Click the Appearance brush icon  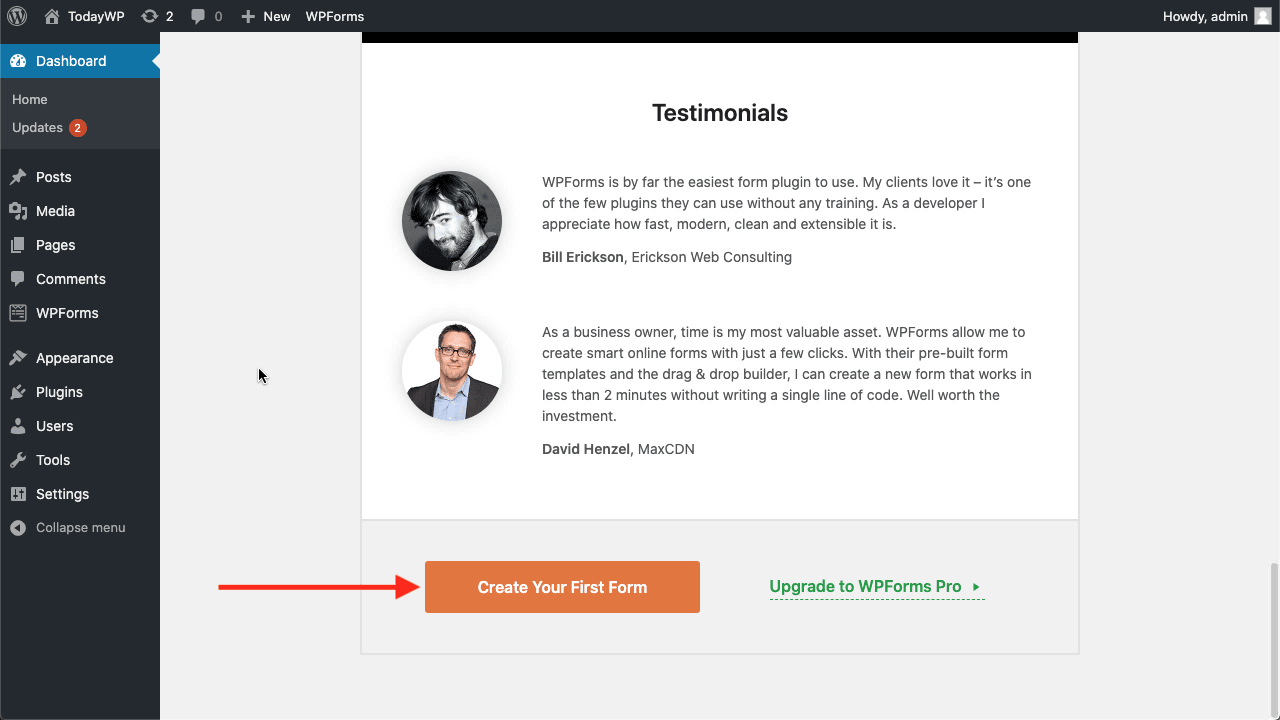[18, 358]
